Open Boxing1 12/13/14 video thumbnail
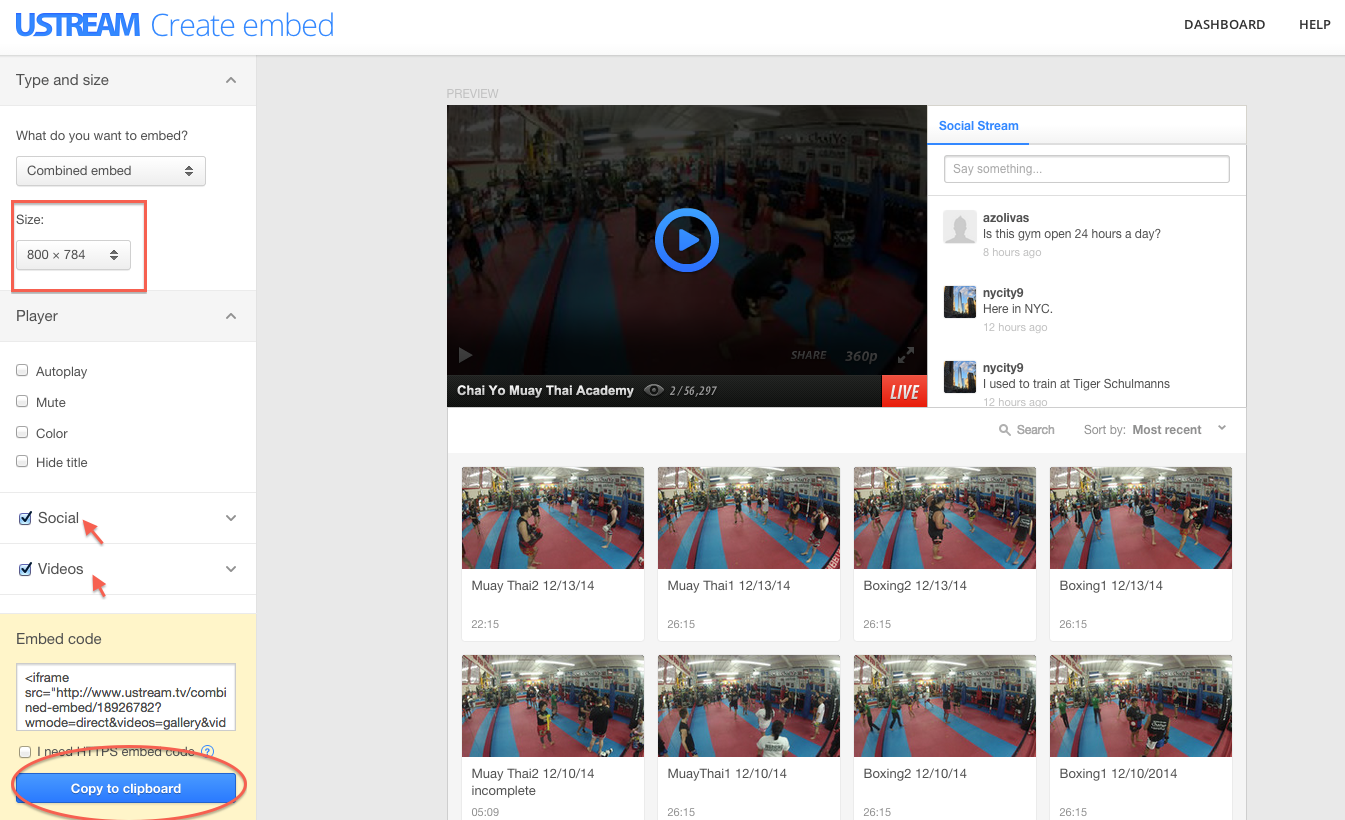The height and width of the screenshot is (820, 1345). pos(1141,518)
